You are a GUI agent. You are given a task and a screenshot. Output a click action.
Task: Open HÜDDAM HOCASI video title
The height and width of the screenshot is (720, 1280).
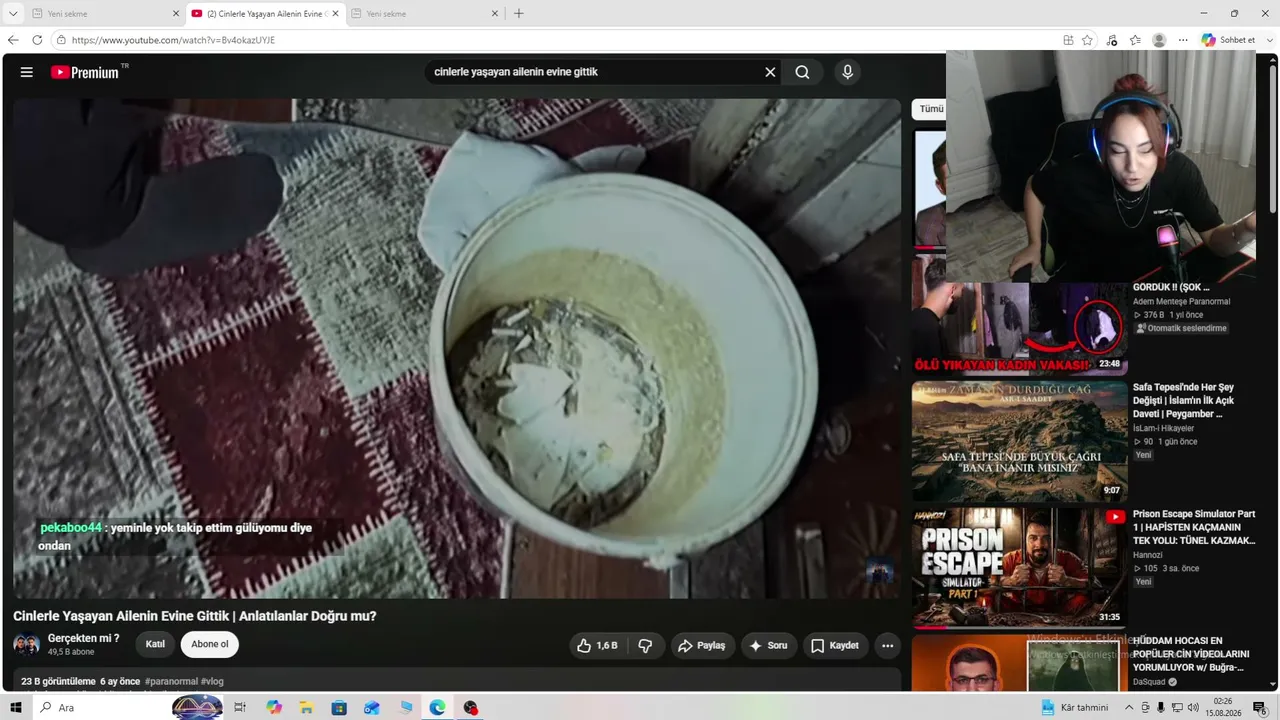tap(1189, 654)
